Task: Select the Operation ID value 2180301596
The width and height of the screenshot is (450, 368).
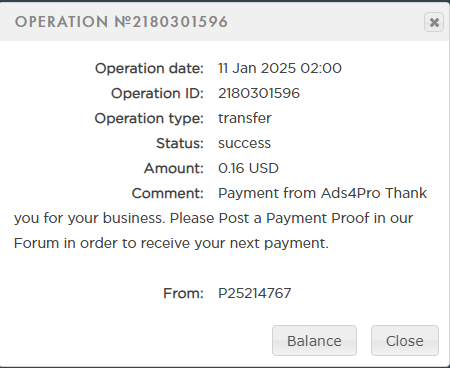Action: point(259,93)
